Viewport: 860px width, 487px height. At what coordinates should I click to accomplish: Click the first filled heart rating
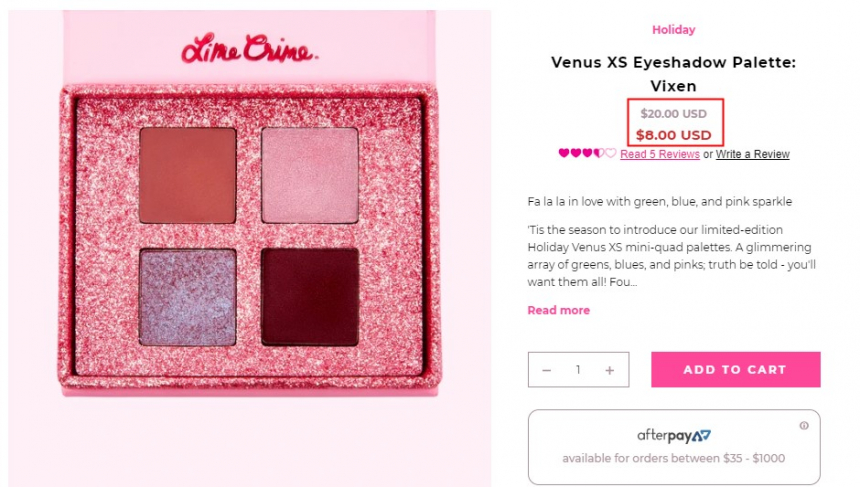564,153
